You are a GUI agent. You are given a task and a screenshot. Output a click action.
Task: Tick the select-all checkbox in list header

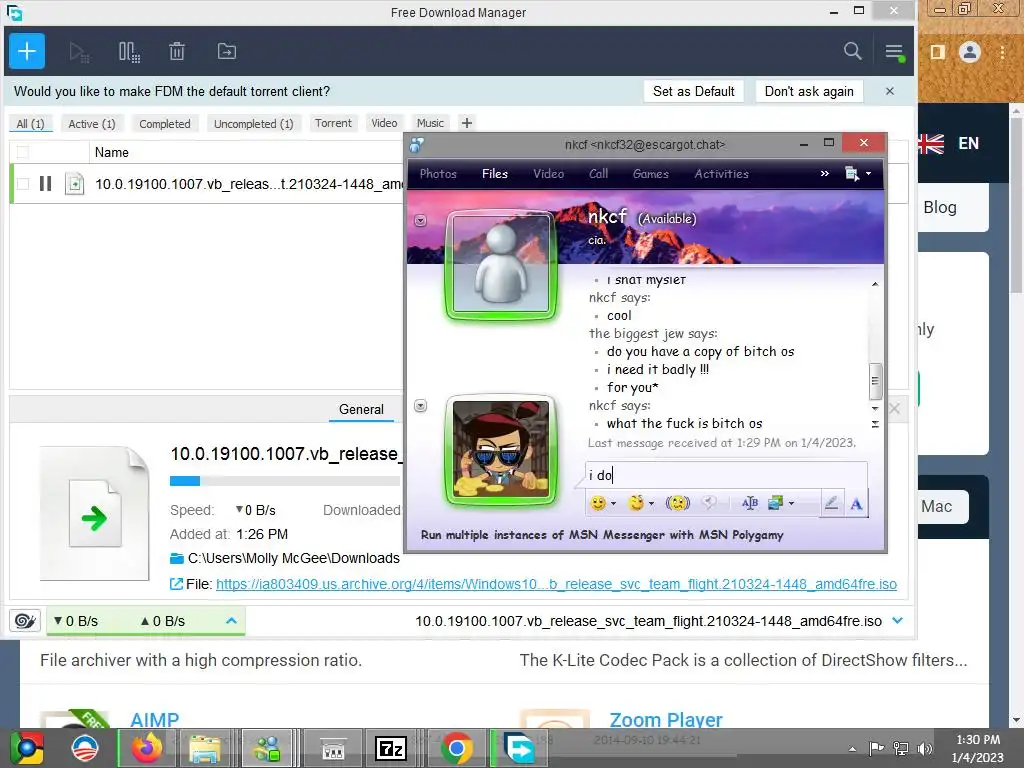pyautogui.click(x=23, y=152)
